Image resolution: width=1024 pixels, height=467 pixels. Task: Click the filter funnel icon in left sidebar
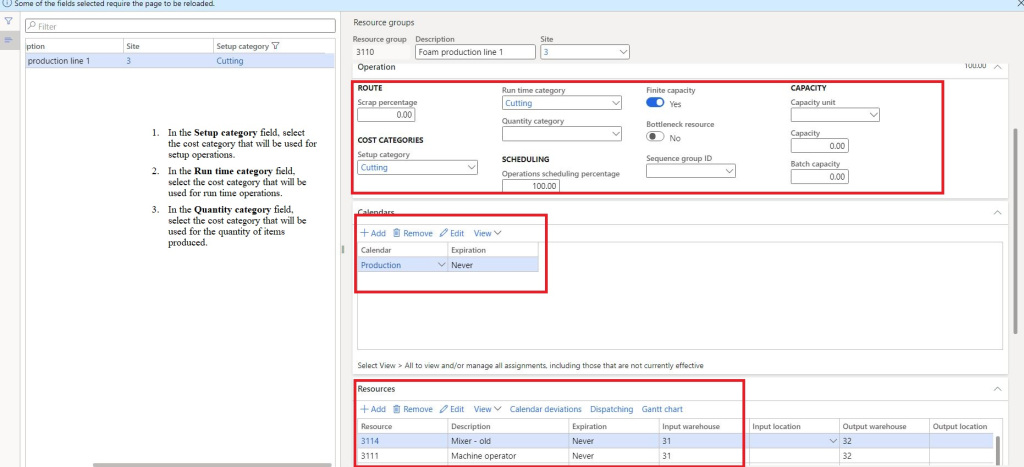tap(9, 21)
